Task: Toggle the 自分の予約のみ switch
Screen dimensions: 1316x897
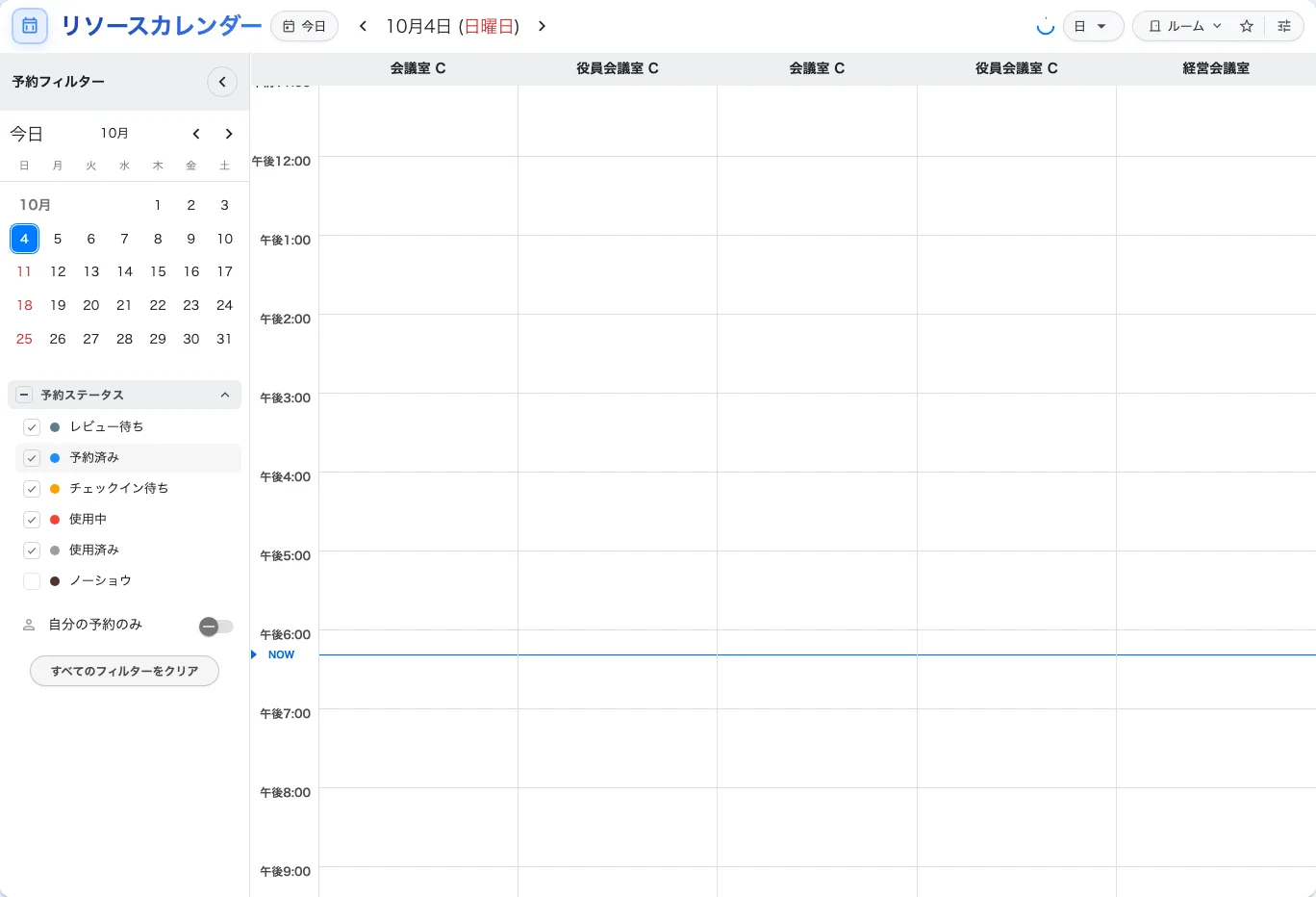Action: point(215,627)
